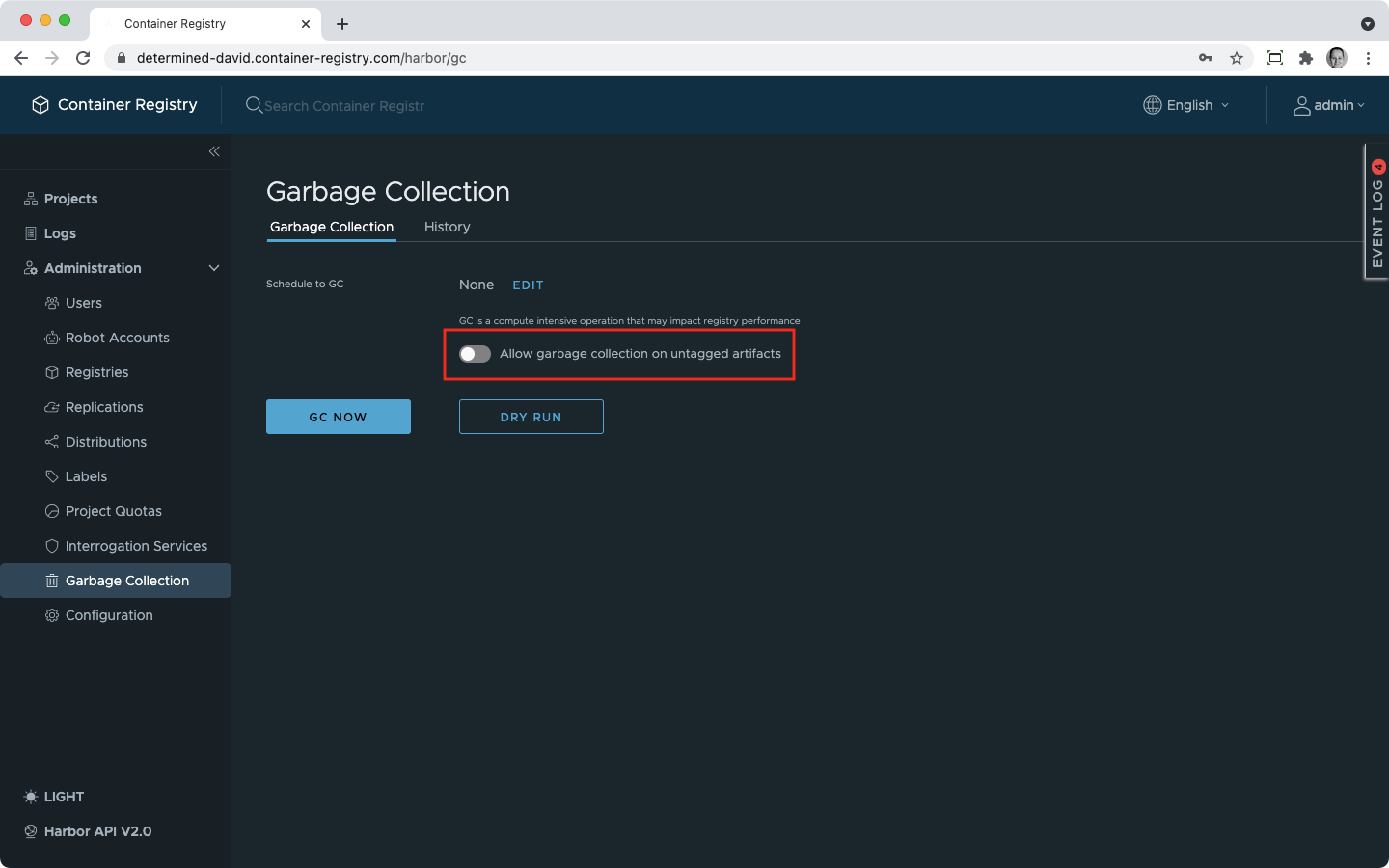The image size is (1389, 868).
Task: Open the Event Log side panel
Action: (1376, 212)
